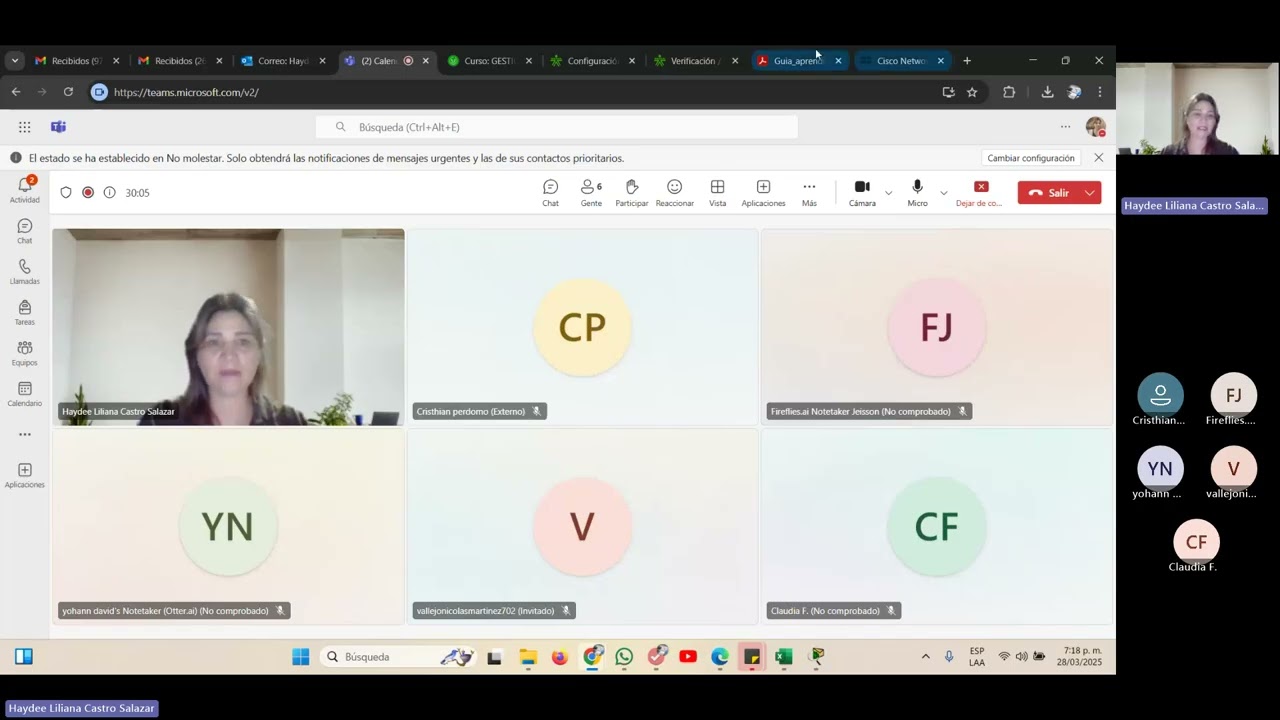The height and width of the screenshot is (720, 1280).
Task: Open the Windows Start menu
Action: coord(300,657)
